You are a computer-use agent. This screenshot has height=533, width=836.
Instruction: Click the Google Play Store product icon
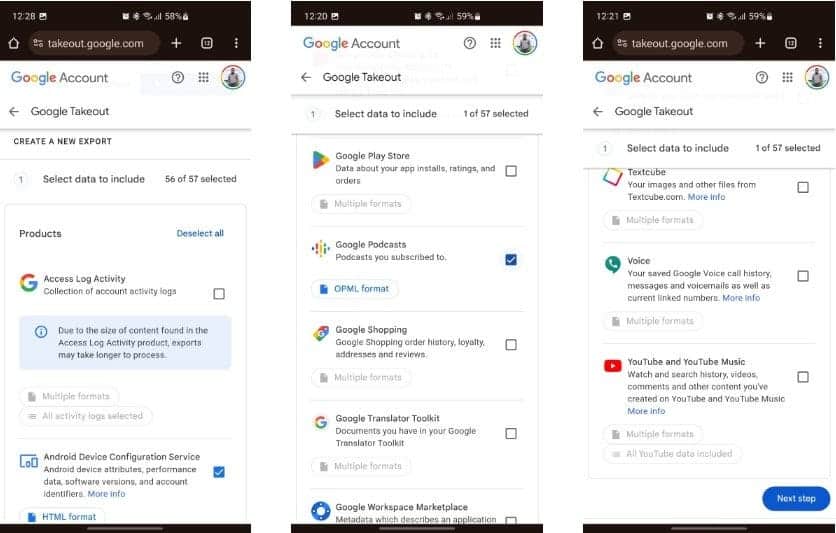[320, 159]
